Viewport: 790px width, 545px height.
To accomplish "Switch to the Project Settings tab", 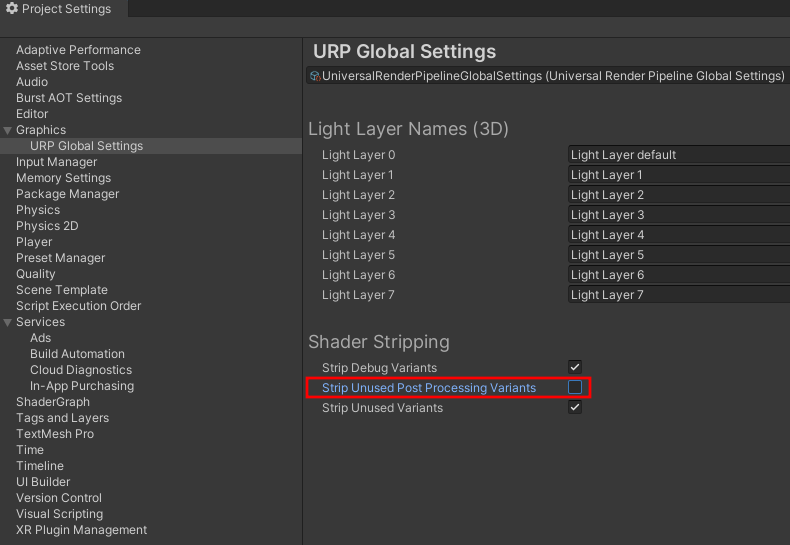I will pyautogui.click(x=66, y=9).
